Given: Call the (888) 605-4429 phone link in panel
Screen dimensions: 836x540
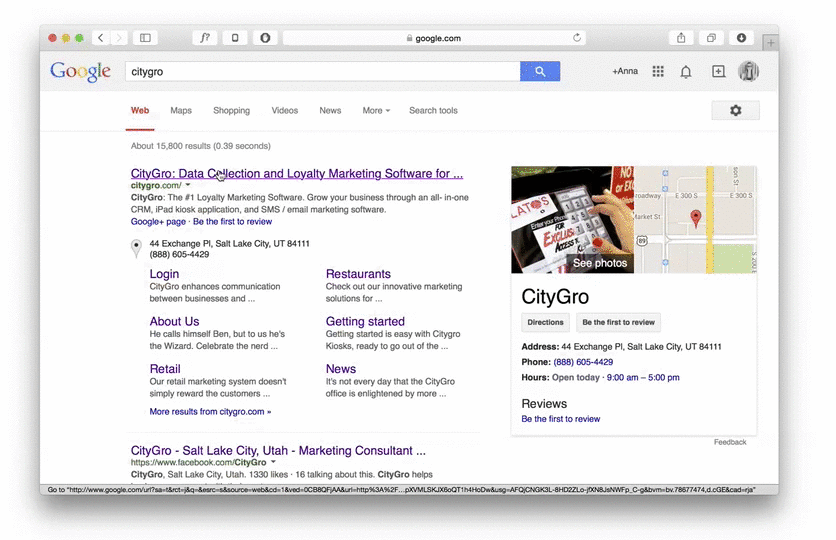Looking at the screenshot, I should pos(583,362).
